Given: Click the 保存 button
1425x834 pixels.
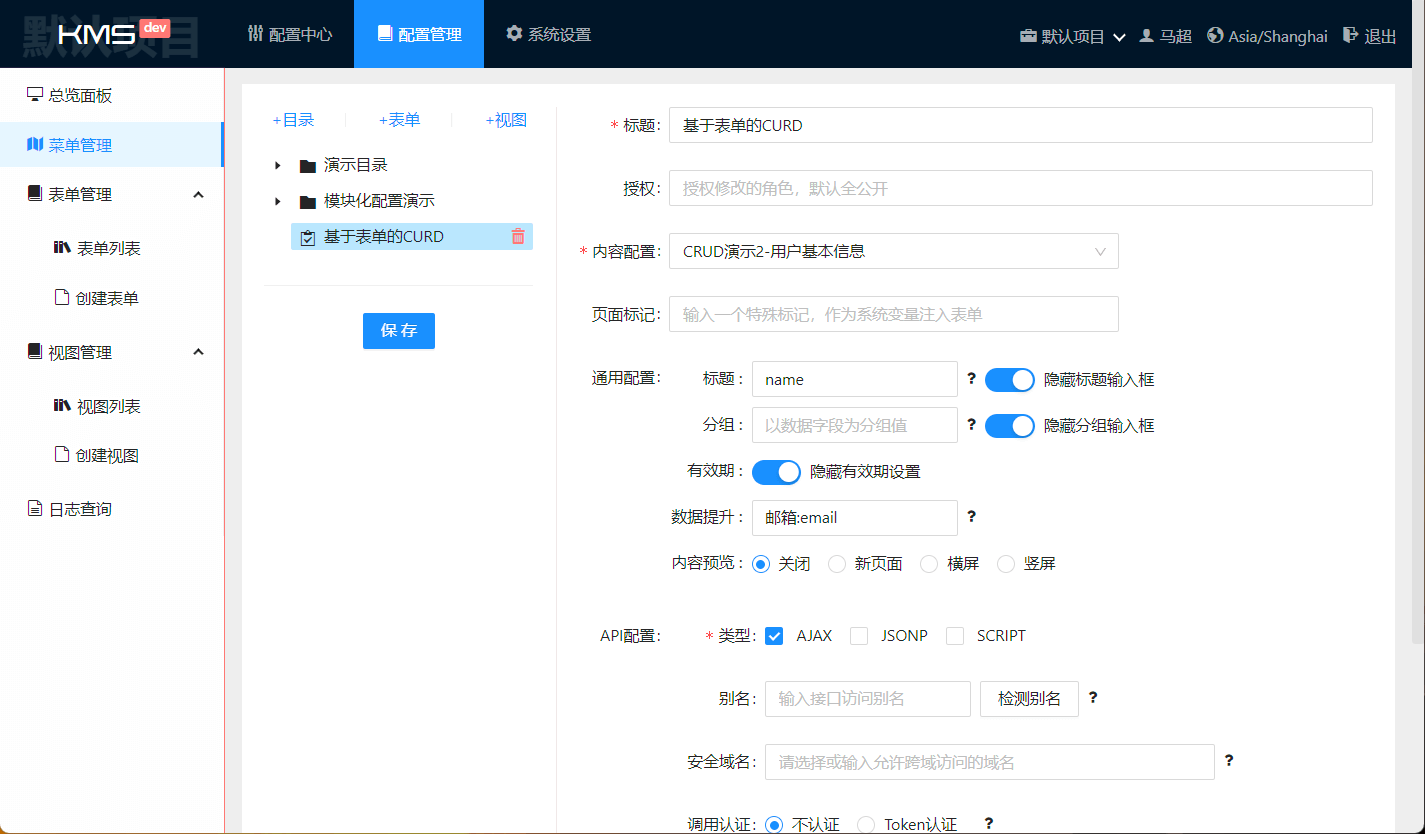Looking at the screenshot, I should coord(398,331).
